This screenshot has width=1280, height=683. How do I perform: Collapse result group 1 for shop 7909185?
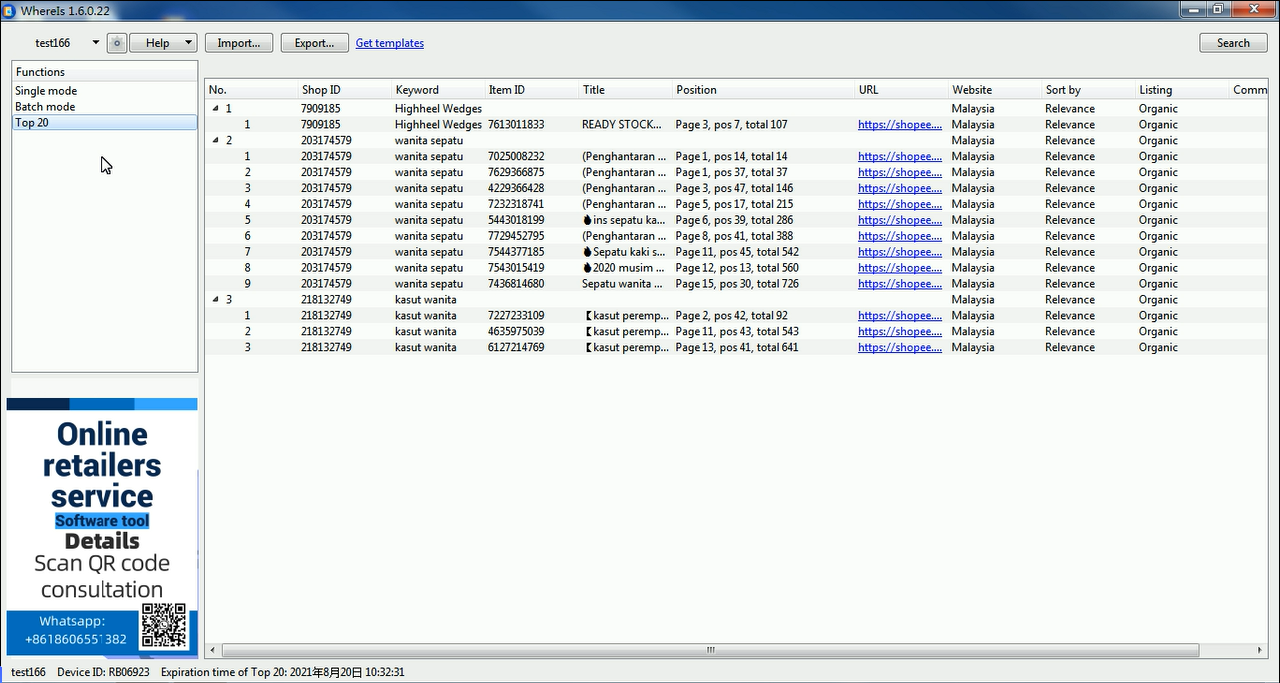coord(216,109)
